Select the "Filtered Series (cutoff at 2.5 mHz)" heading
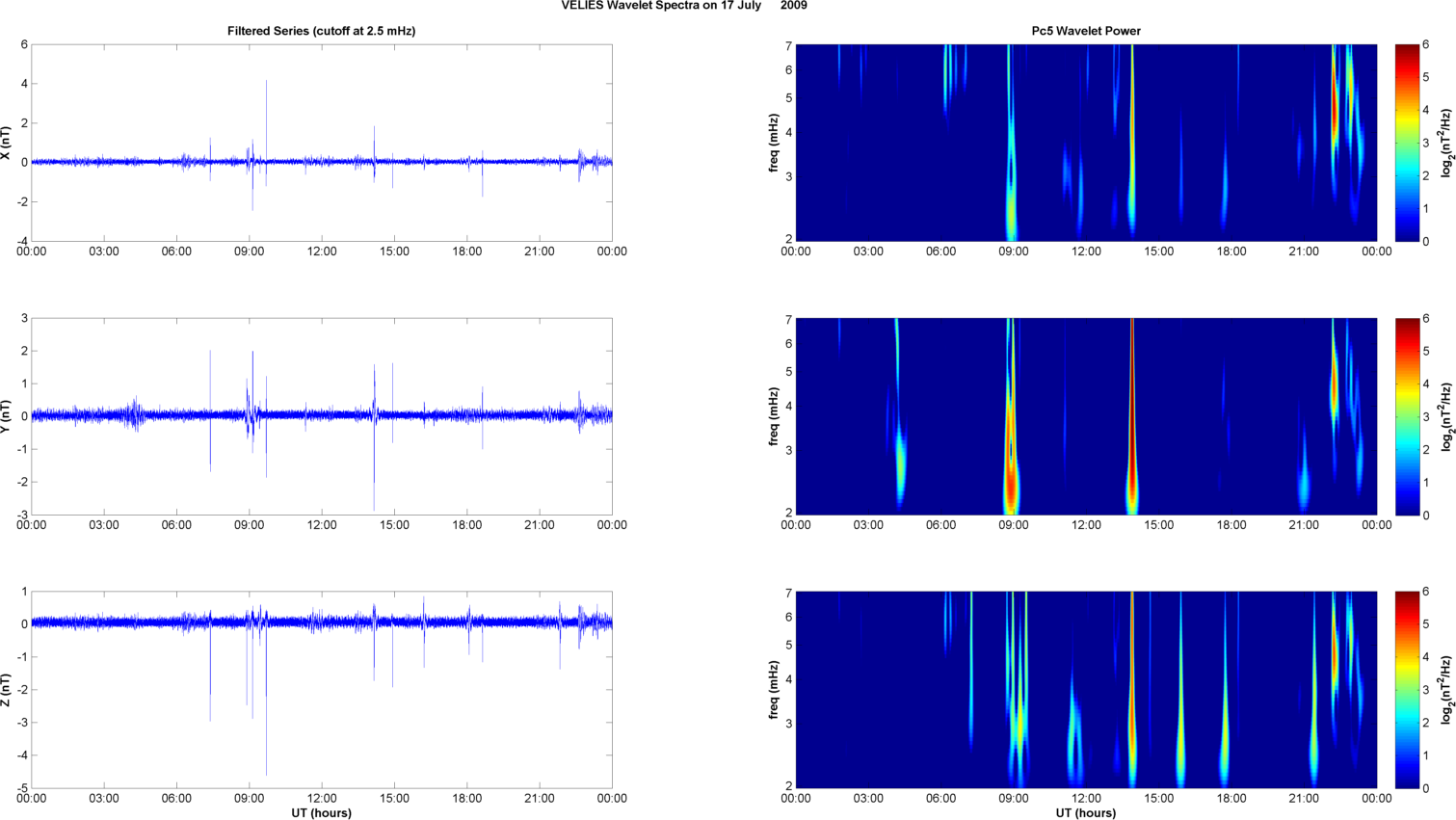The image size is (1456, 820). point(321,31)
